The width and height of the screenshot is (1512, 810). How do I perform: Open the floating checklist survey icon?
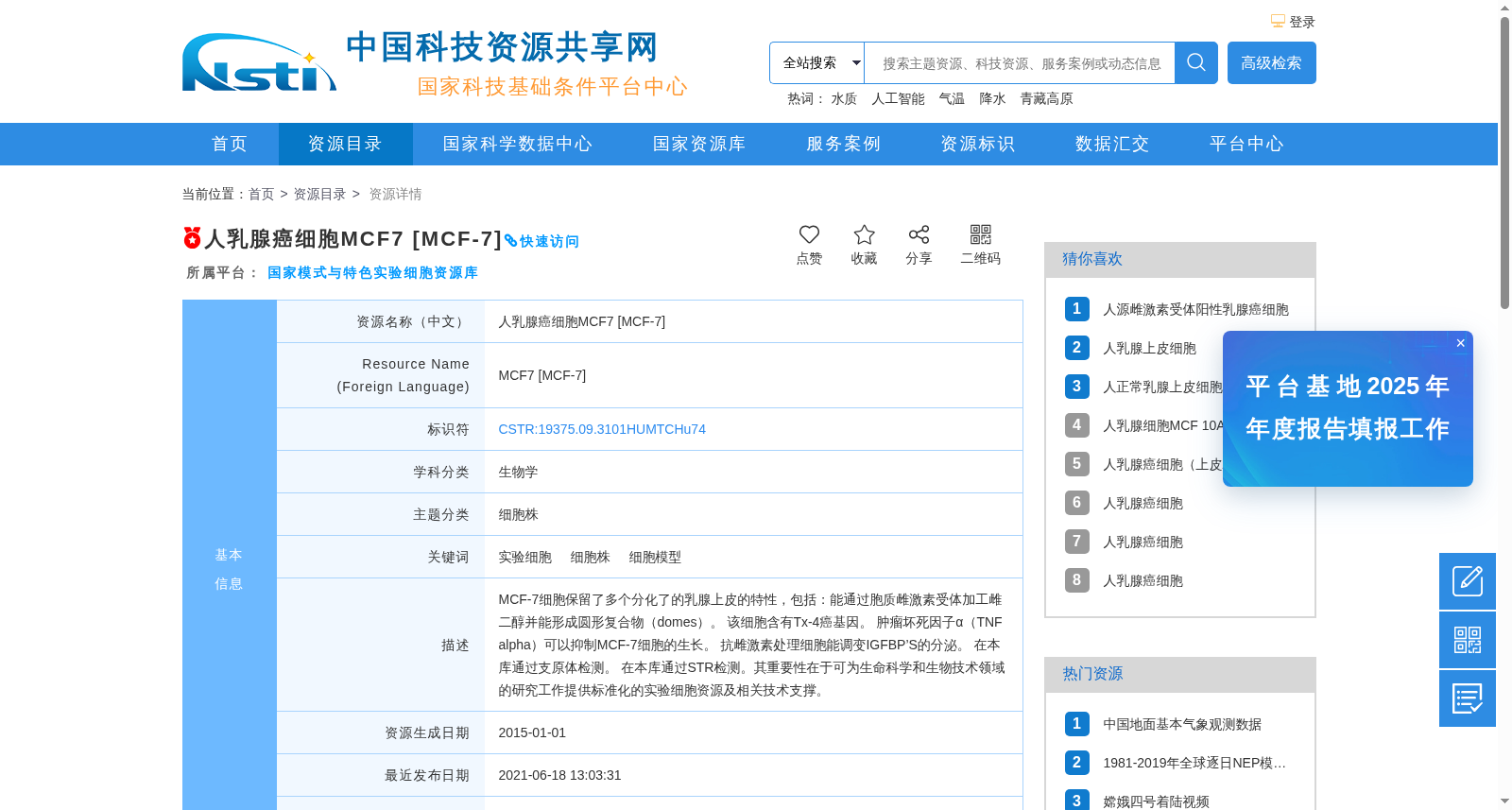coord(1468,698)
